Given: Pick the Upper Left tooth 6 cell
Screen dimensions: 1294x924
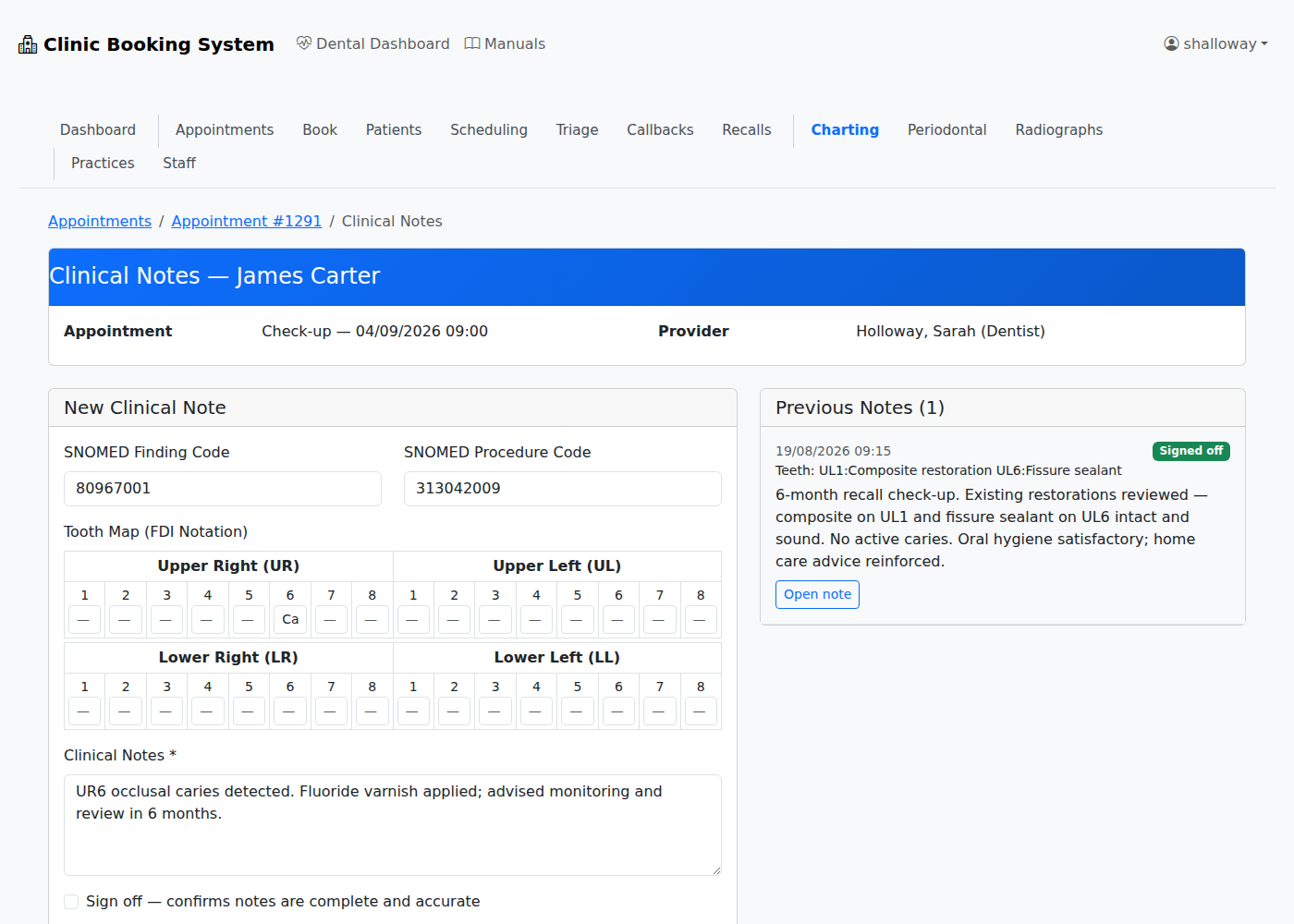Looking at the screenshot, I should click(618, 620).
